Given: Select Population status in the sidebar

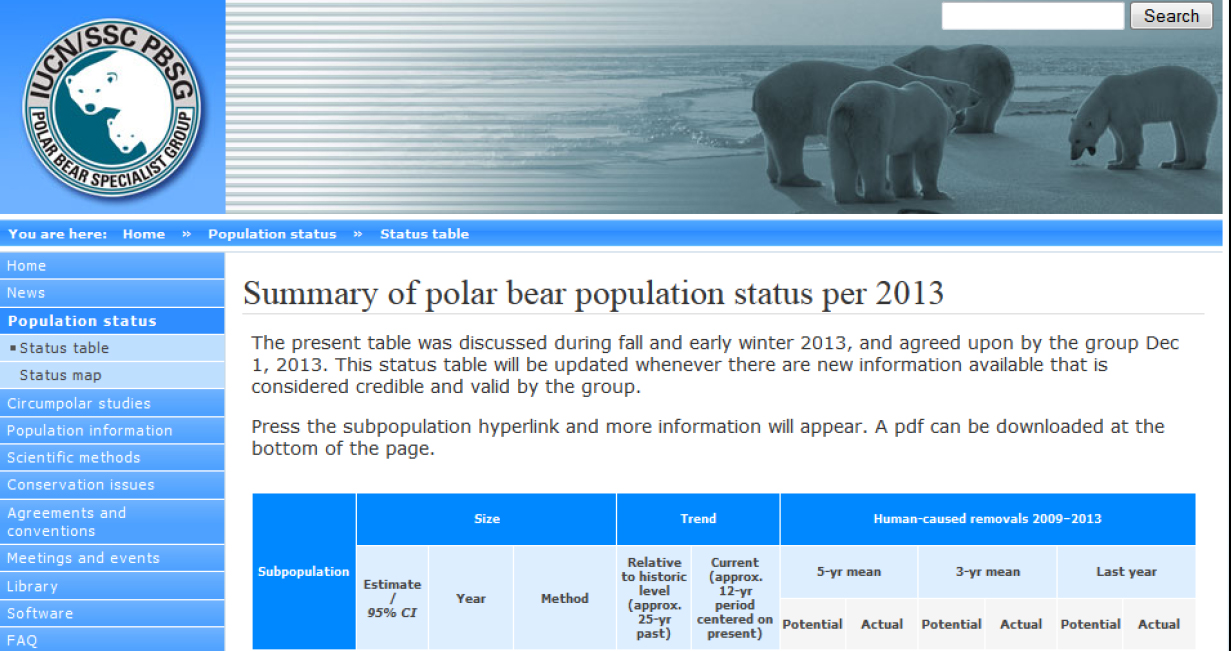Looking at the screenshot, I should click(x=82, y=321).
